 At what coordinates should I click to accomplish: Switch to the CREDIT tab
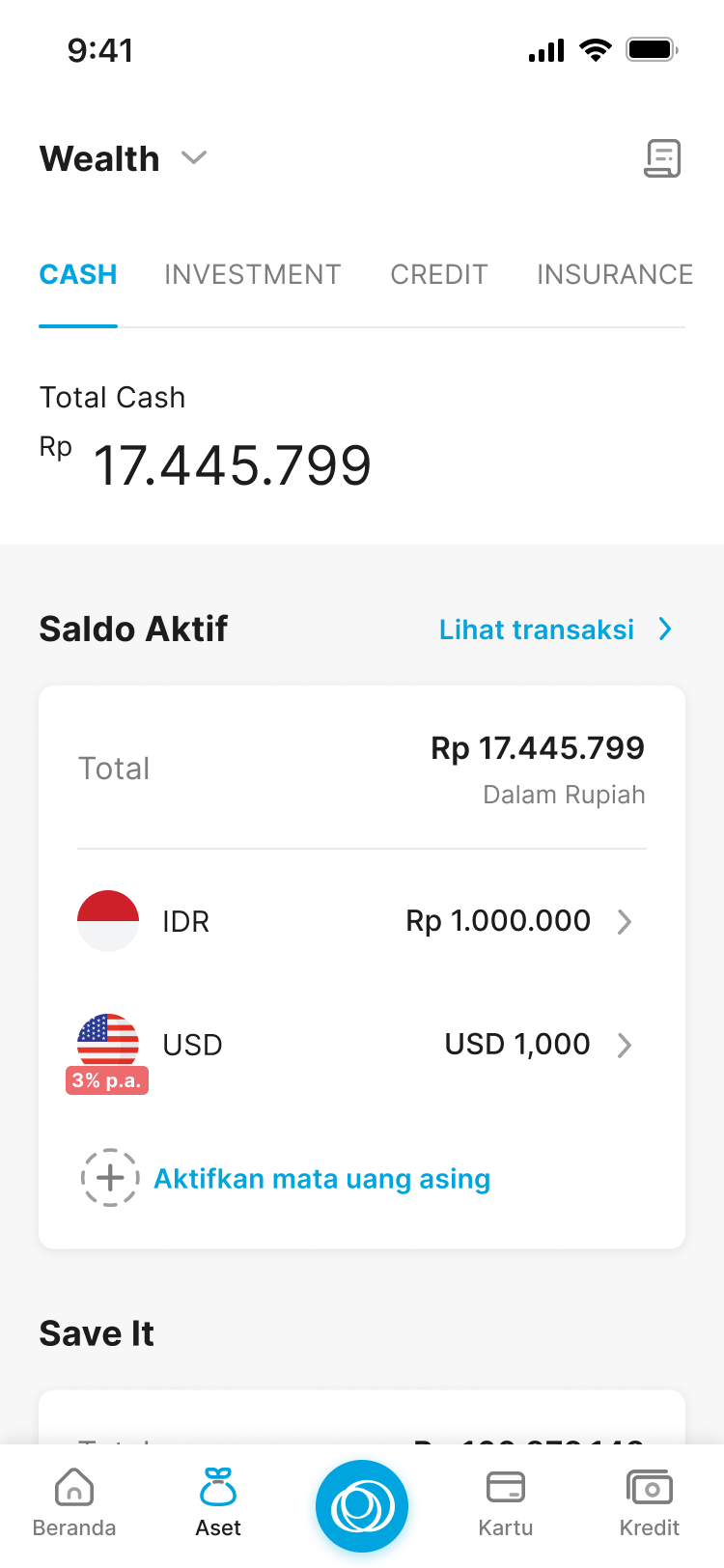click(x=439, y=275)
